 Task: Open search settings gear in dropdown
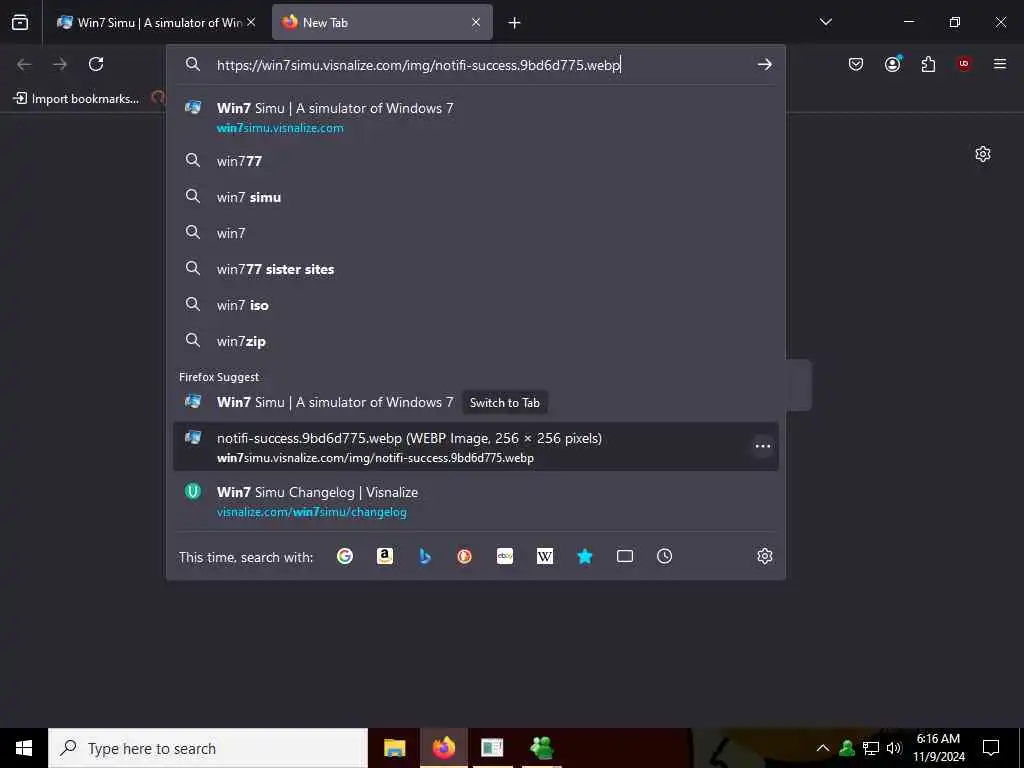coord(764,556)
